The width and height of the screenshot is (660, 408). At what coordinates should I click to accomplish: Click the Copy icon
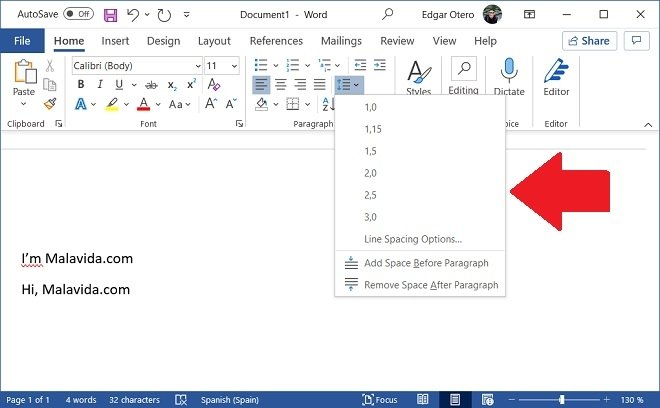50,85
